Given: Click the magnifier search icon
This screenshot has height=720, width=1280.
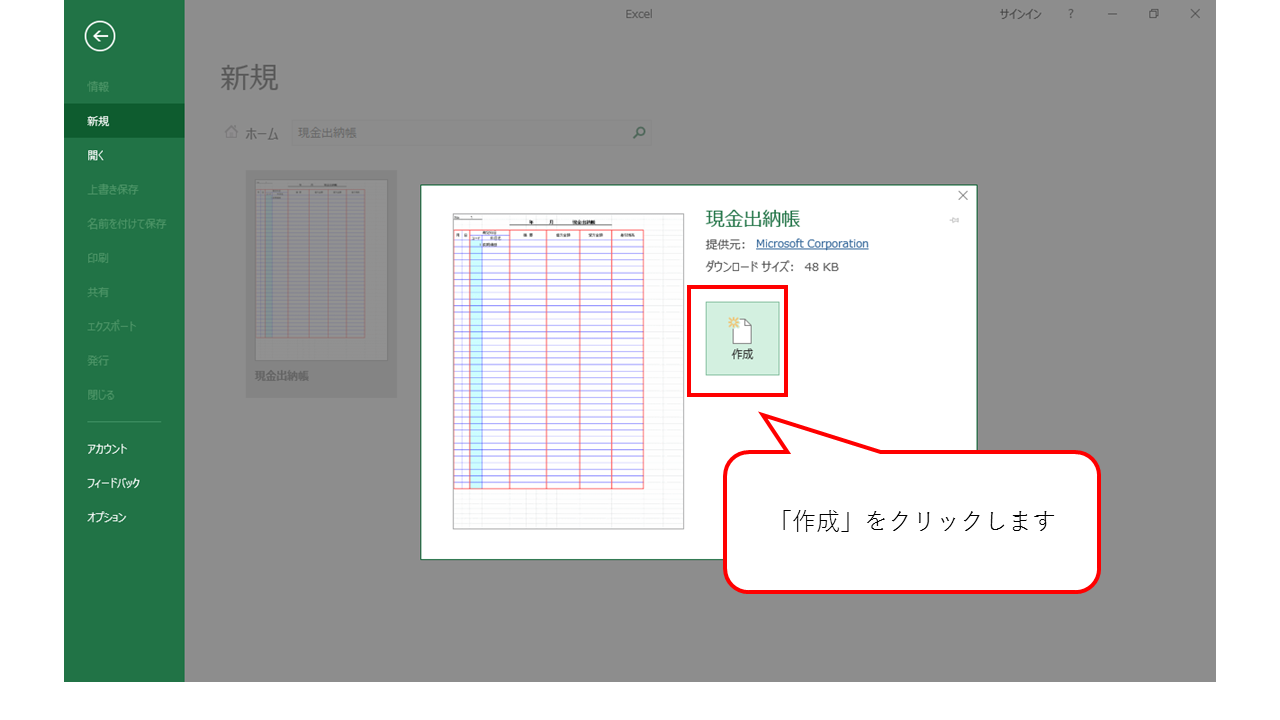Looking at the screenshot, I should pos(640,132).
